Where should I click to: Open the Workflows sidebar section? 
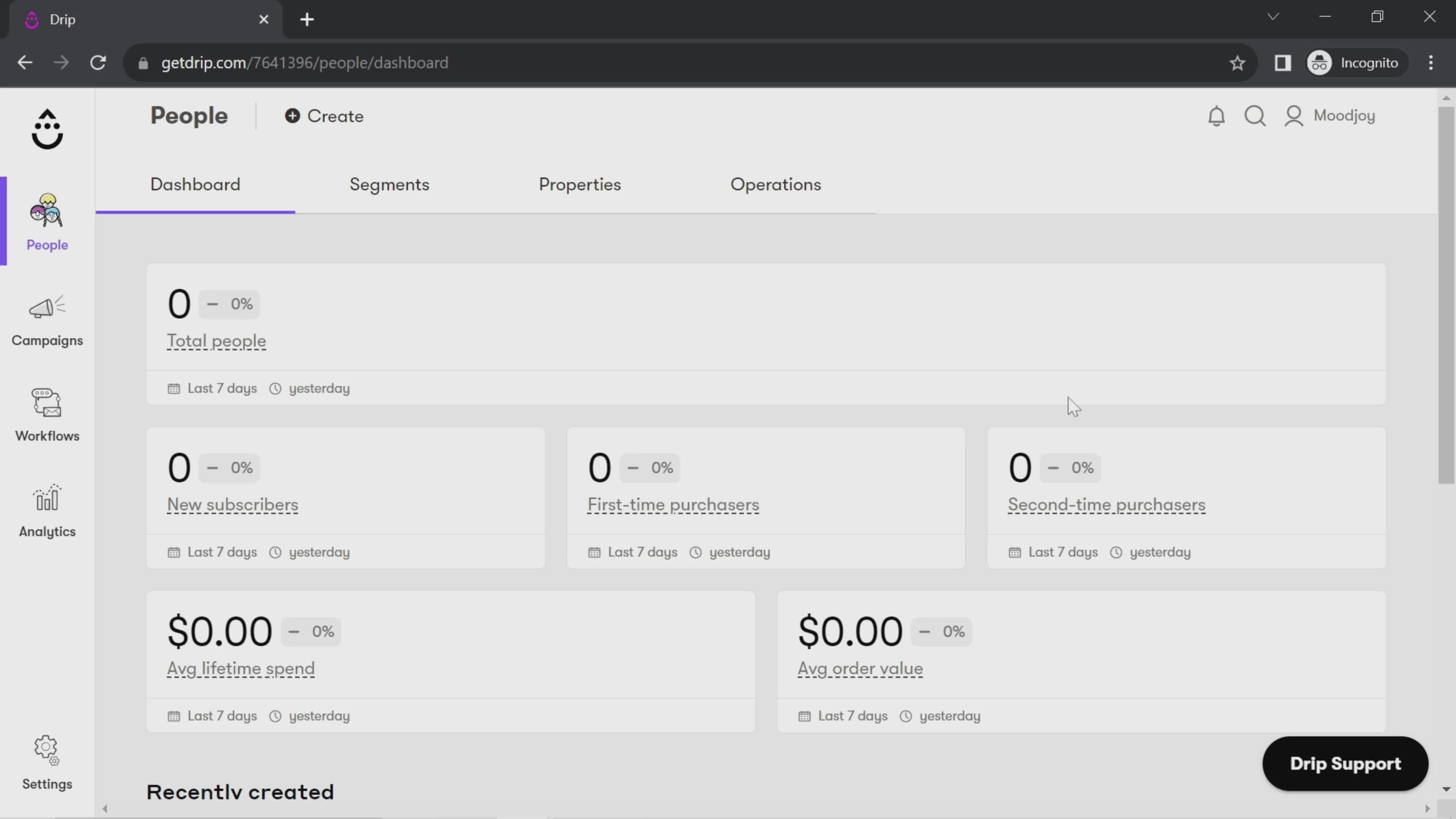[x=47, y=416]
